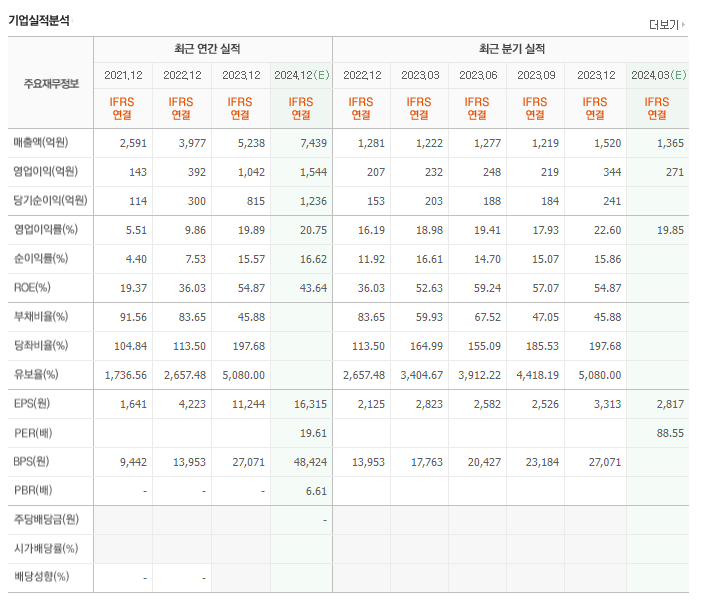Screen dimensions: 701x600
Task: Click the arrow icon beside 더보기
Action: pyautogui.click(x=683, y=25)
